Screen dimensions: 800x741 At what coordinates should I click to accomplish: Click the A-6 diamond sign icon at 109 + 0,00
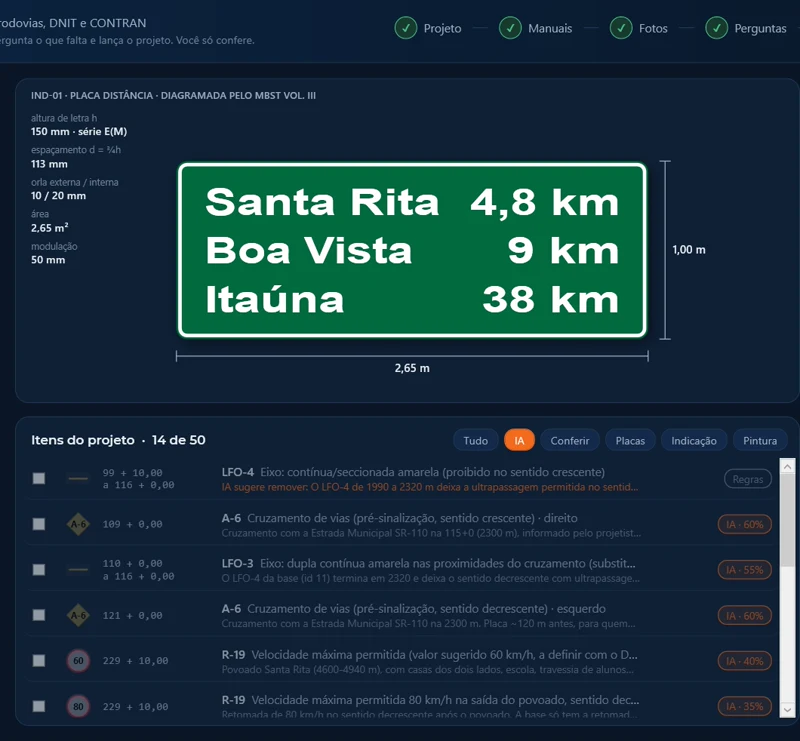(x=78, y=524)
